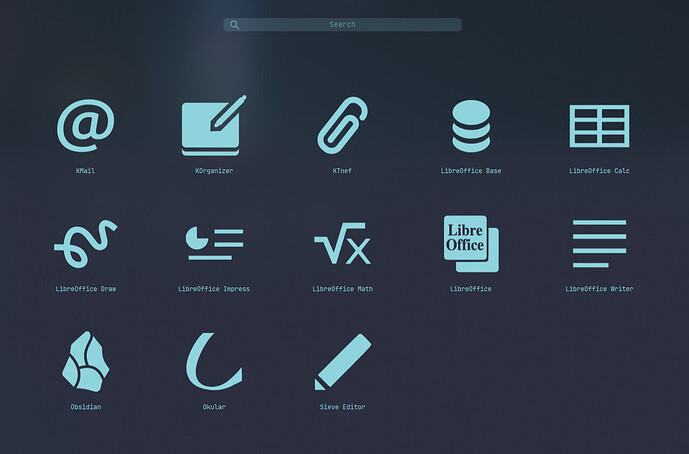
Task: Launch LibreOffice Writer text lines icon
Action: coord(599,244)
